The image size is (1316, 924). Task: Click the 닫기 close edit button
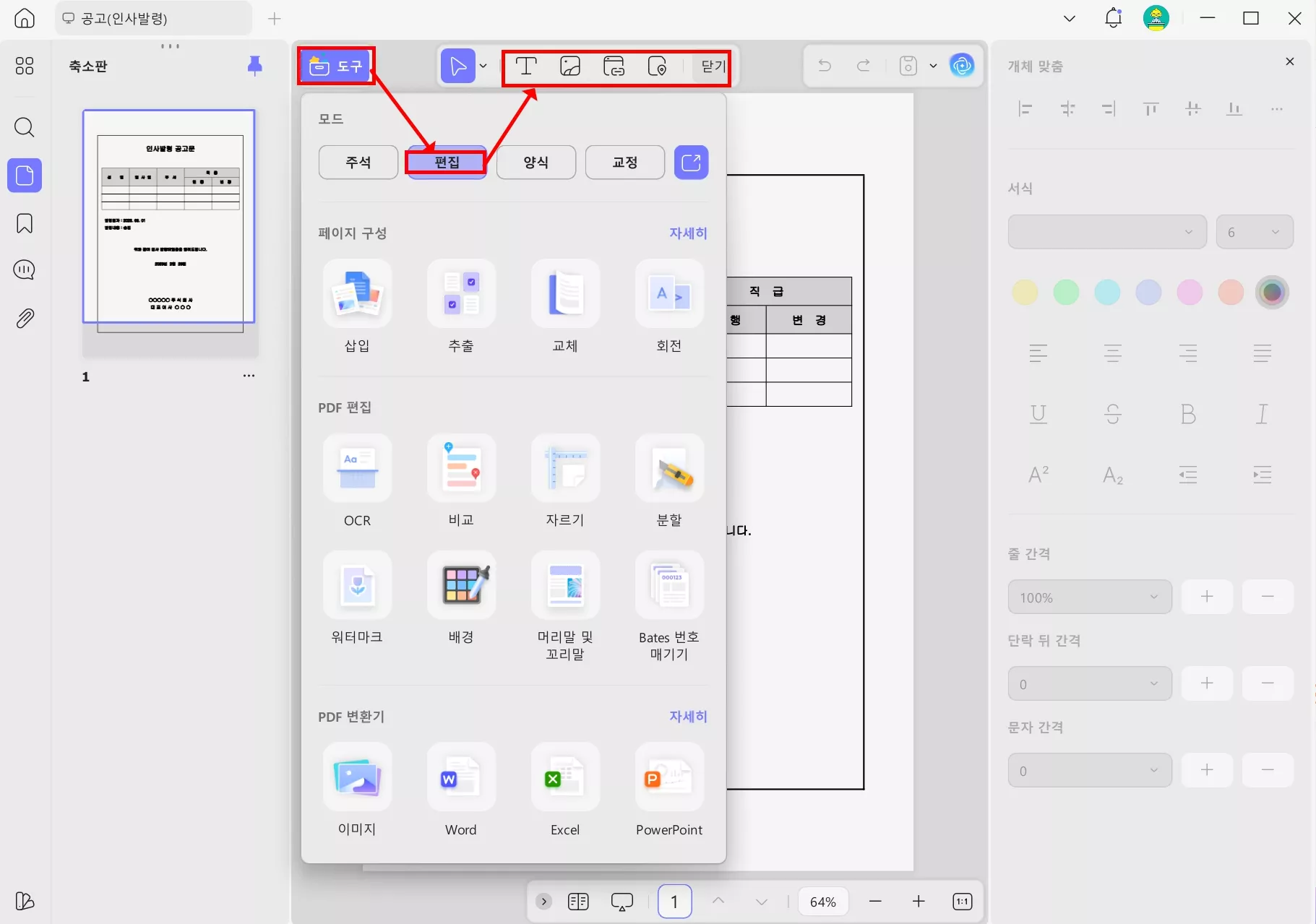[713, 66]
